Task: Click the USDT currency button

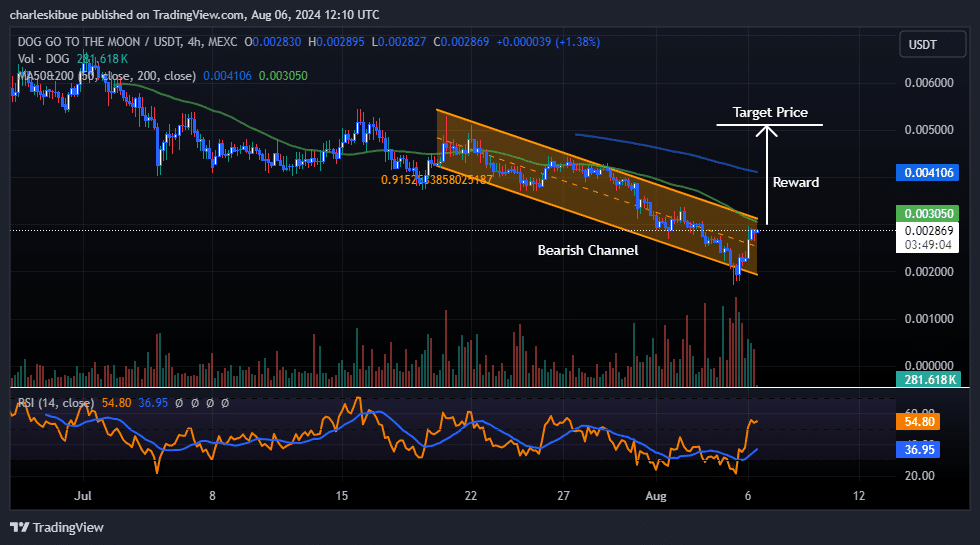Action: (x=932, y=44)
